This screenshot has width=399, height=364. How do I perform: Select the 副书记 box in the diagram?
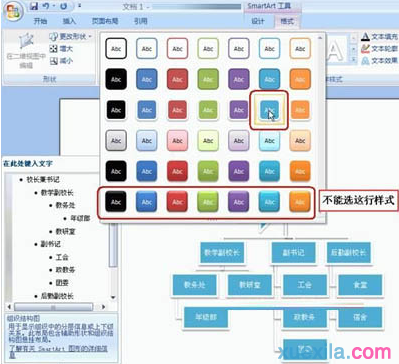[293, 252]
